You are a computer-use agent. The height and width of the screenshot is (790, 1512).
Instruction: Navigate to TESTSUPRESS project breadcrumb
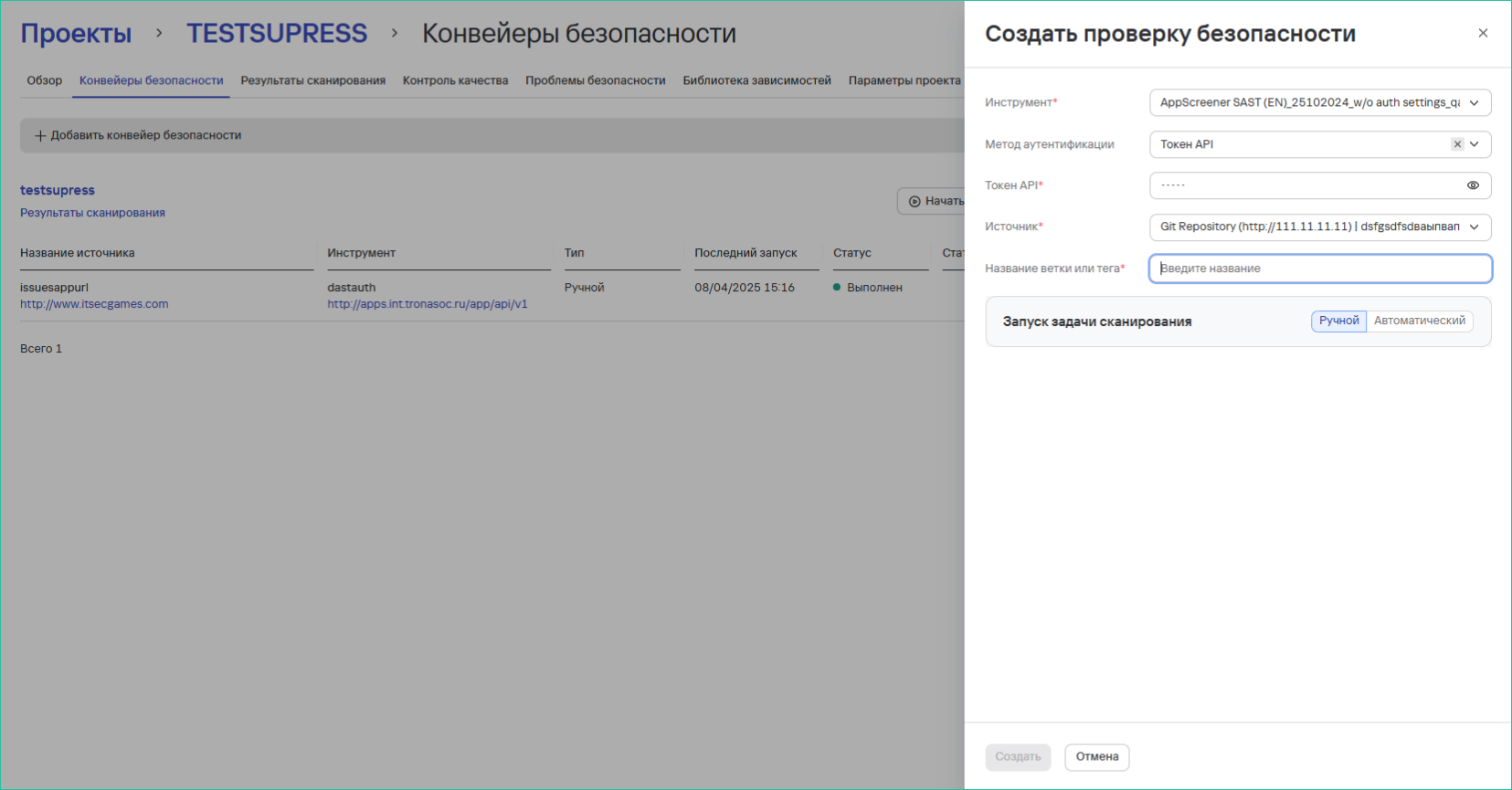[277, 34]
